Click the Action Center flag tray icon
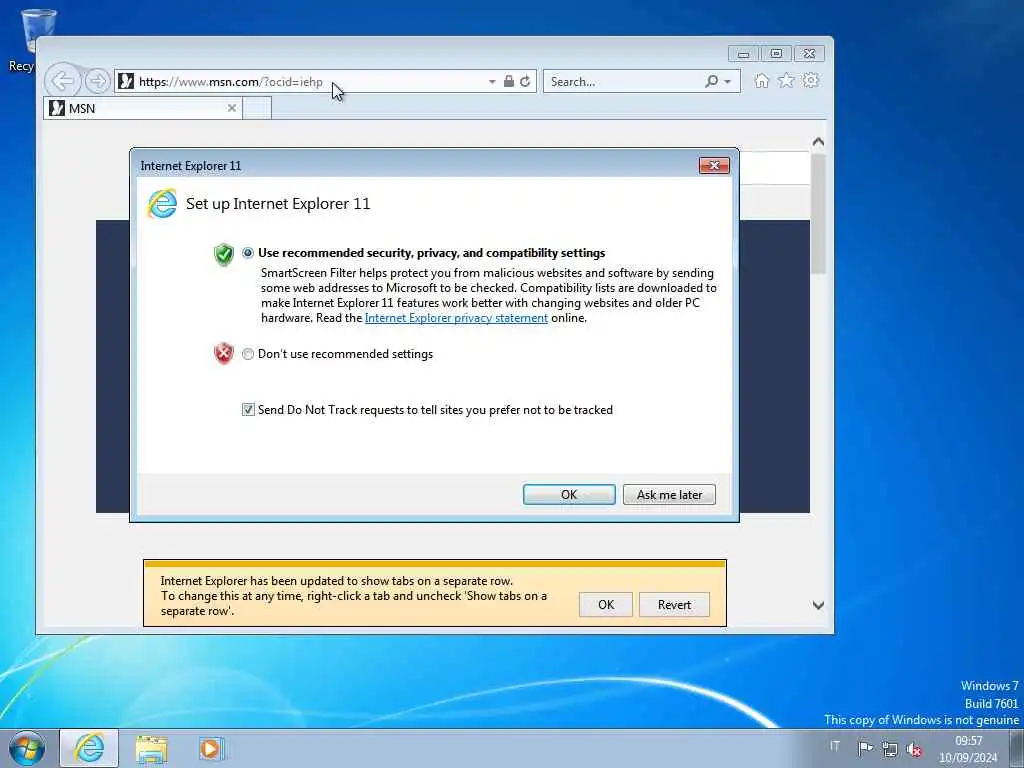 (865, 748)
